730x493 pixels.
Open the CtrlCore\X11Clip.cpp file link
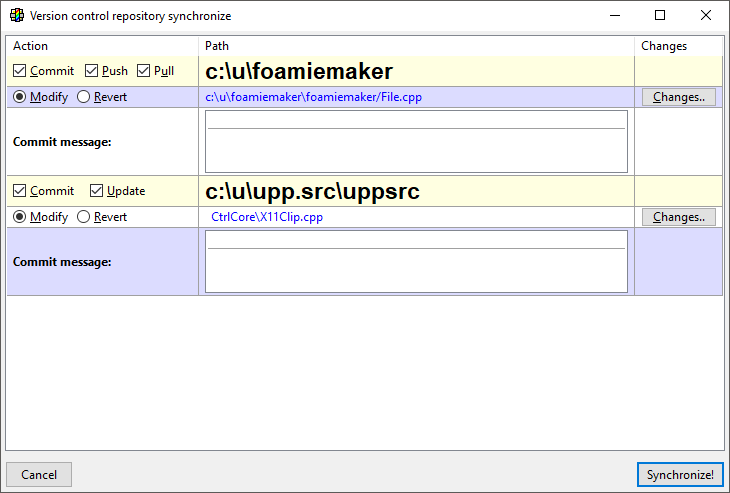[267, 217]
